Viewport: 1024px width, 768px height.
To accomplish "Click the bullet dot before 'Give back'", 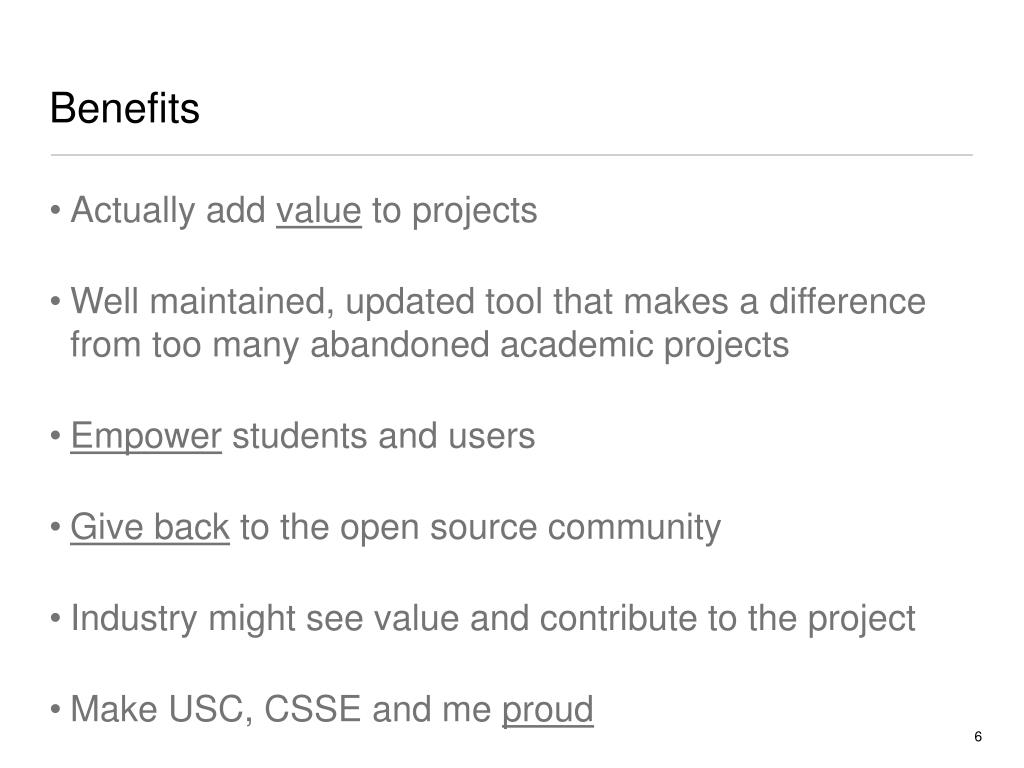I will click(56, 526).
